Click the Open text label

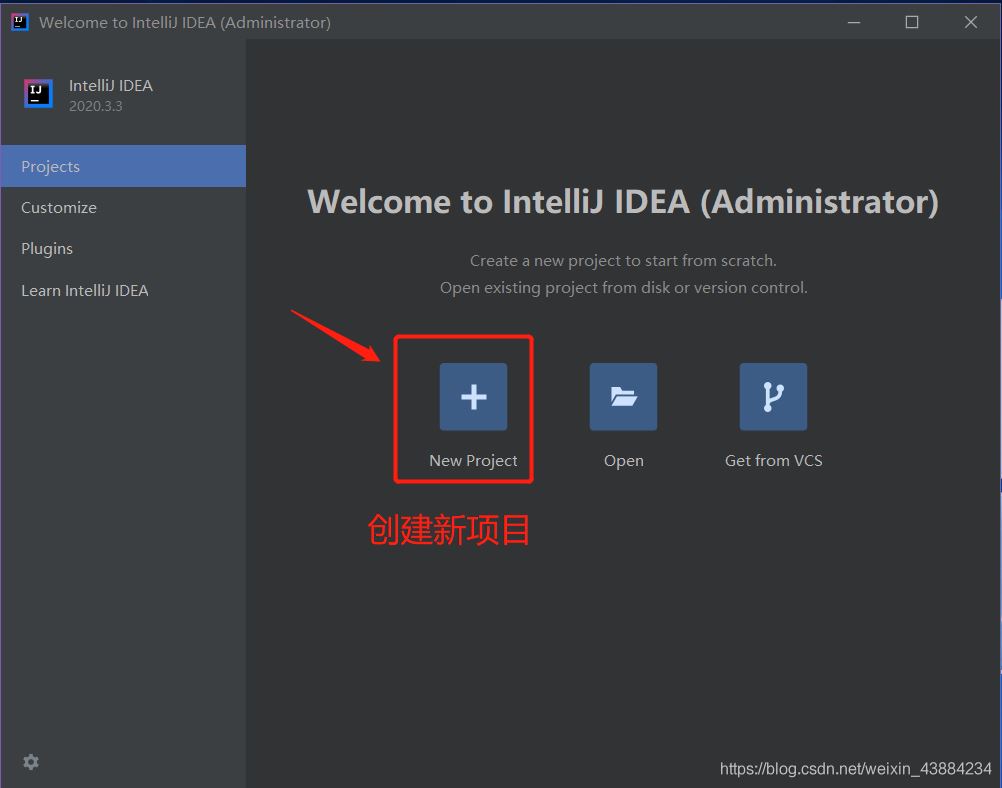(x=623, y=461)
